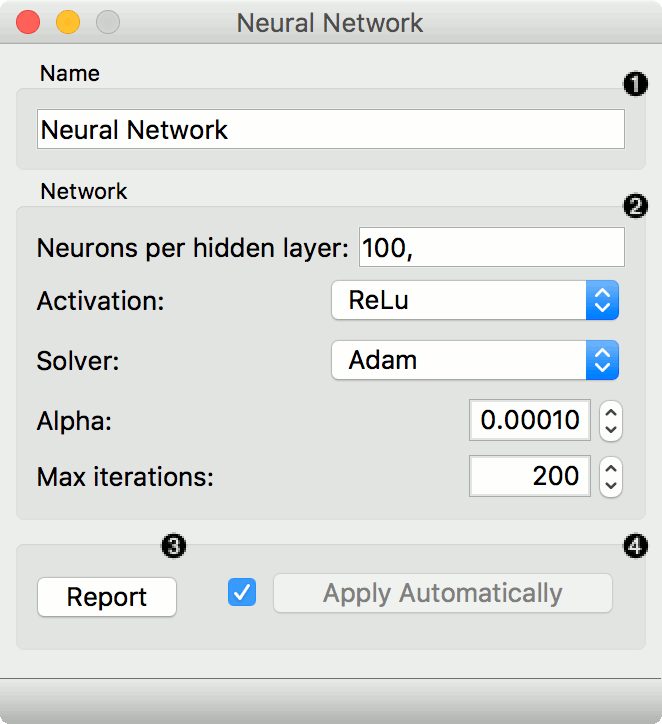
Task: Click the number 4 annotation marker
Action: 634,546
